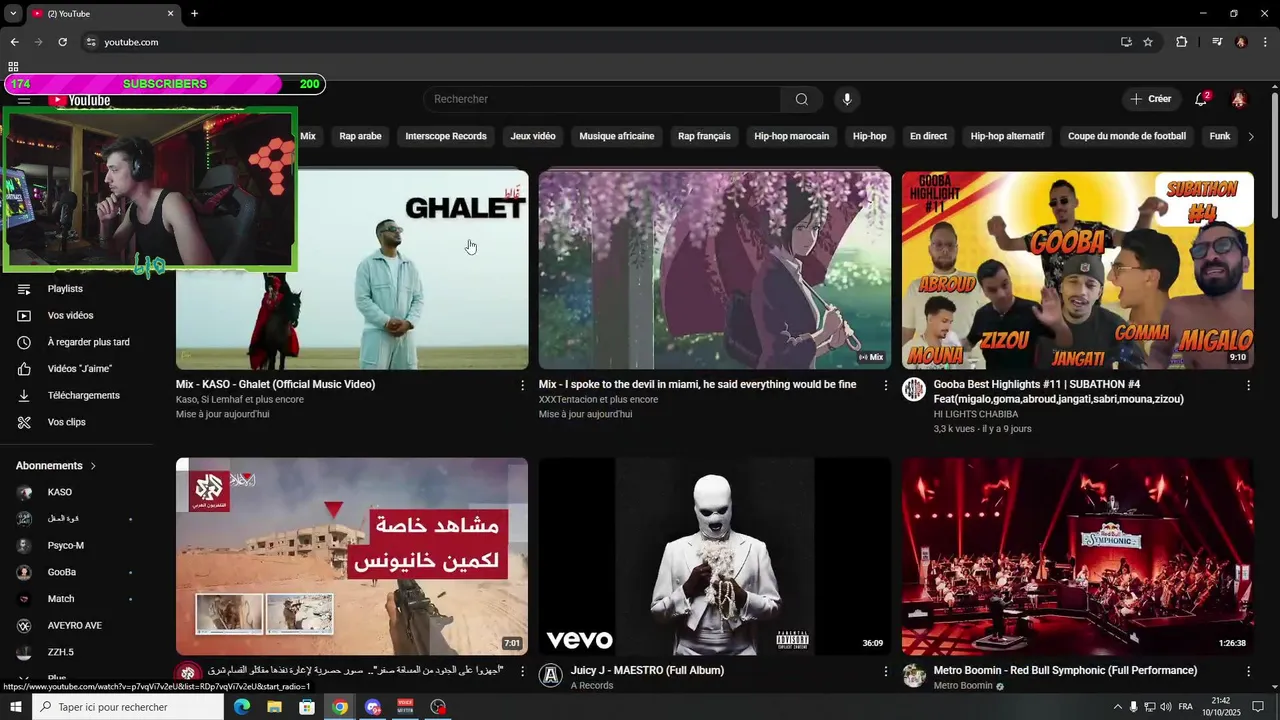The image size is (1280, 720).
Task: Open HI LIGHTS CHABIBA channel avatar
Action: click(x=914, y=390)
